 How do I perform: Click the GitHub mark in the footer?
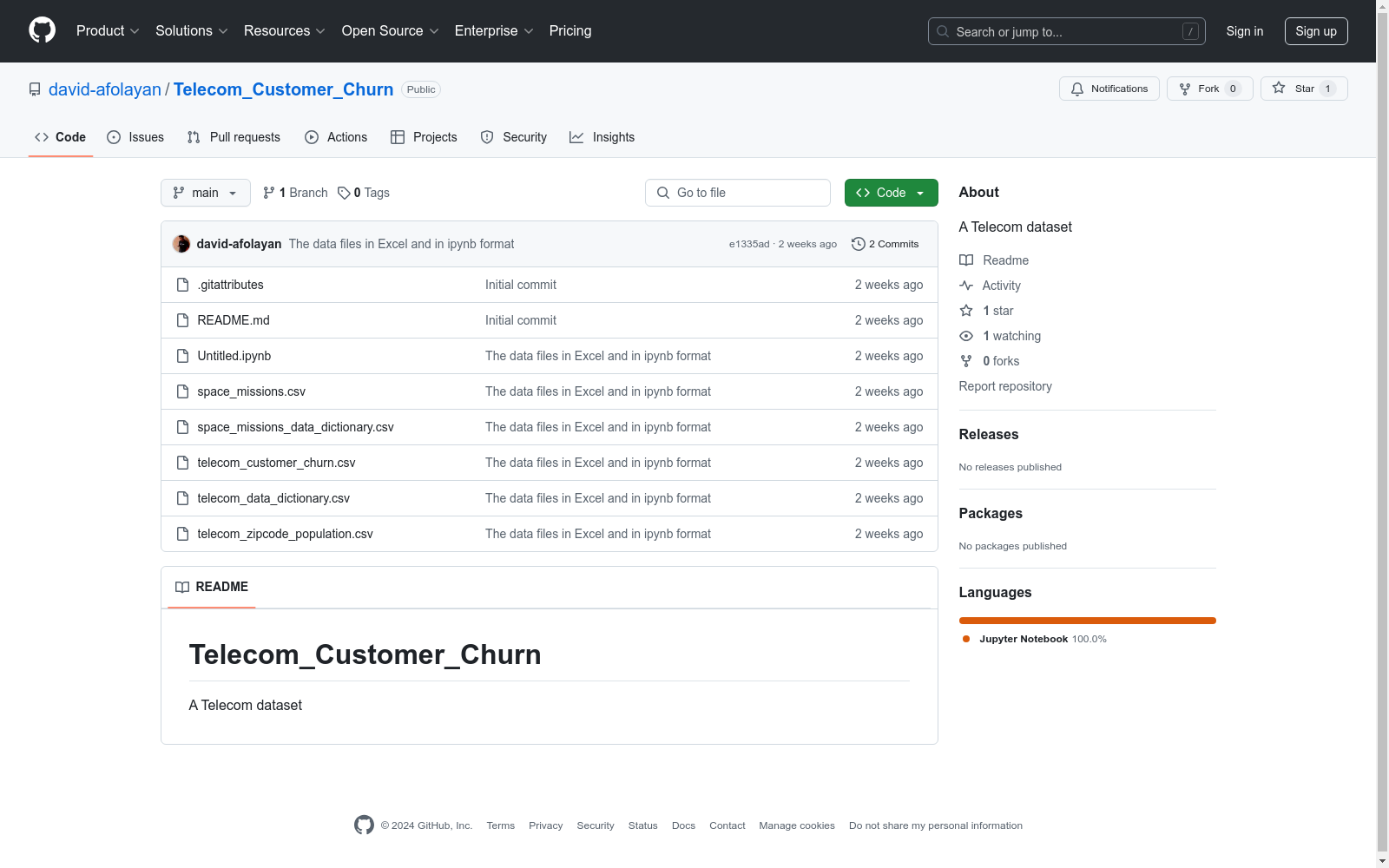(364, 825)
